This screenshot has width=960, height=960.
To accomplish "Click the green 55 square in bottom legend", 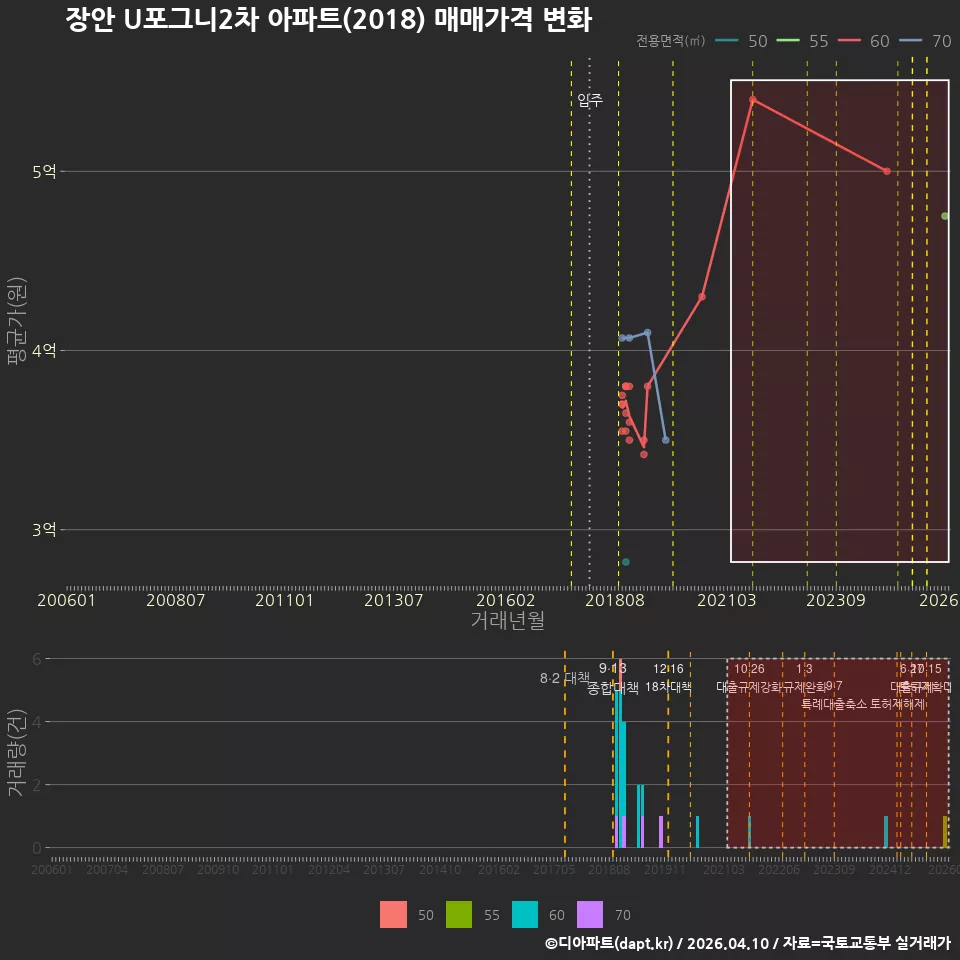I will point(459,914).
